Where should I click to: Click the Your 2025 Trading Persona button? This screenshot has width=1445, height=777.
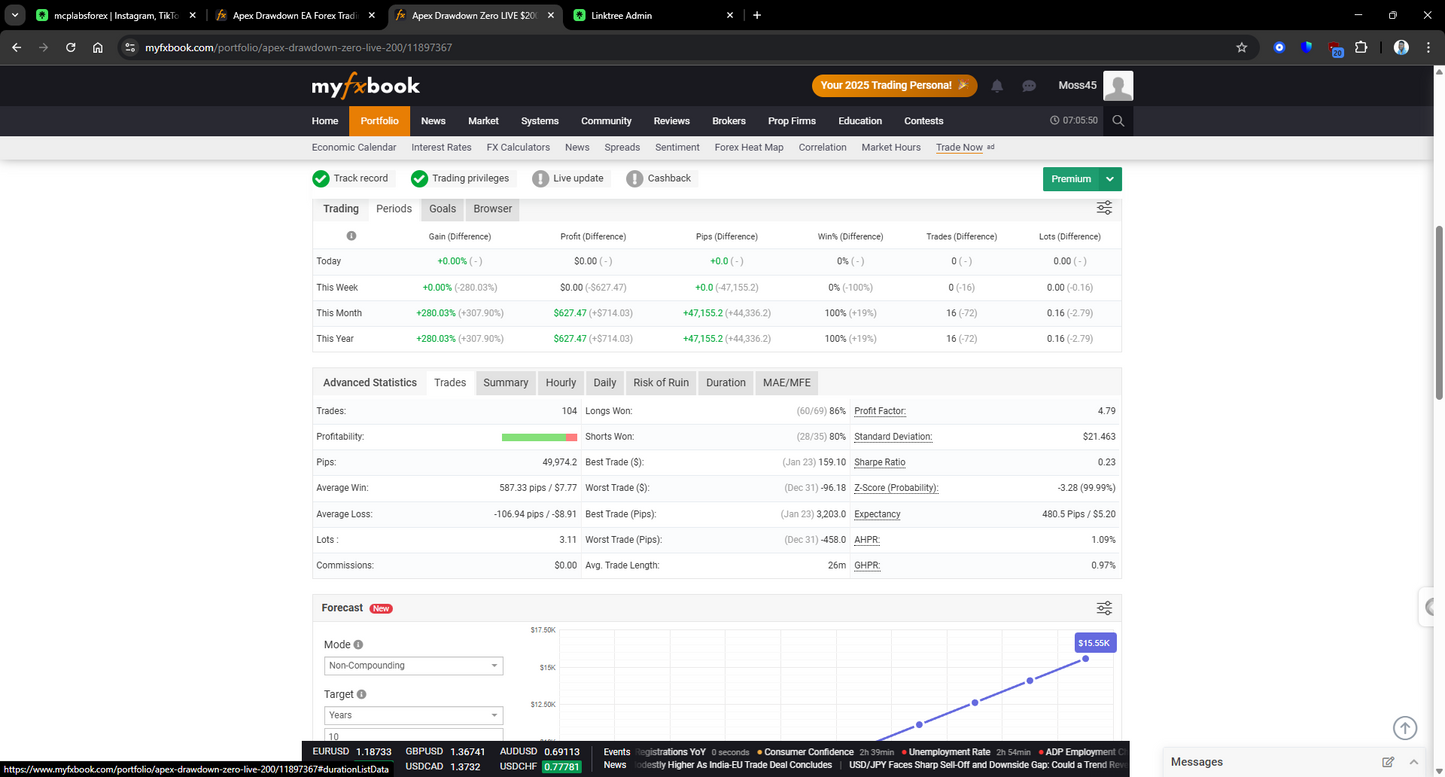tap(894, 86)
